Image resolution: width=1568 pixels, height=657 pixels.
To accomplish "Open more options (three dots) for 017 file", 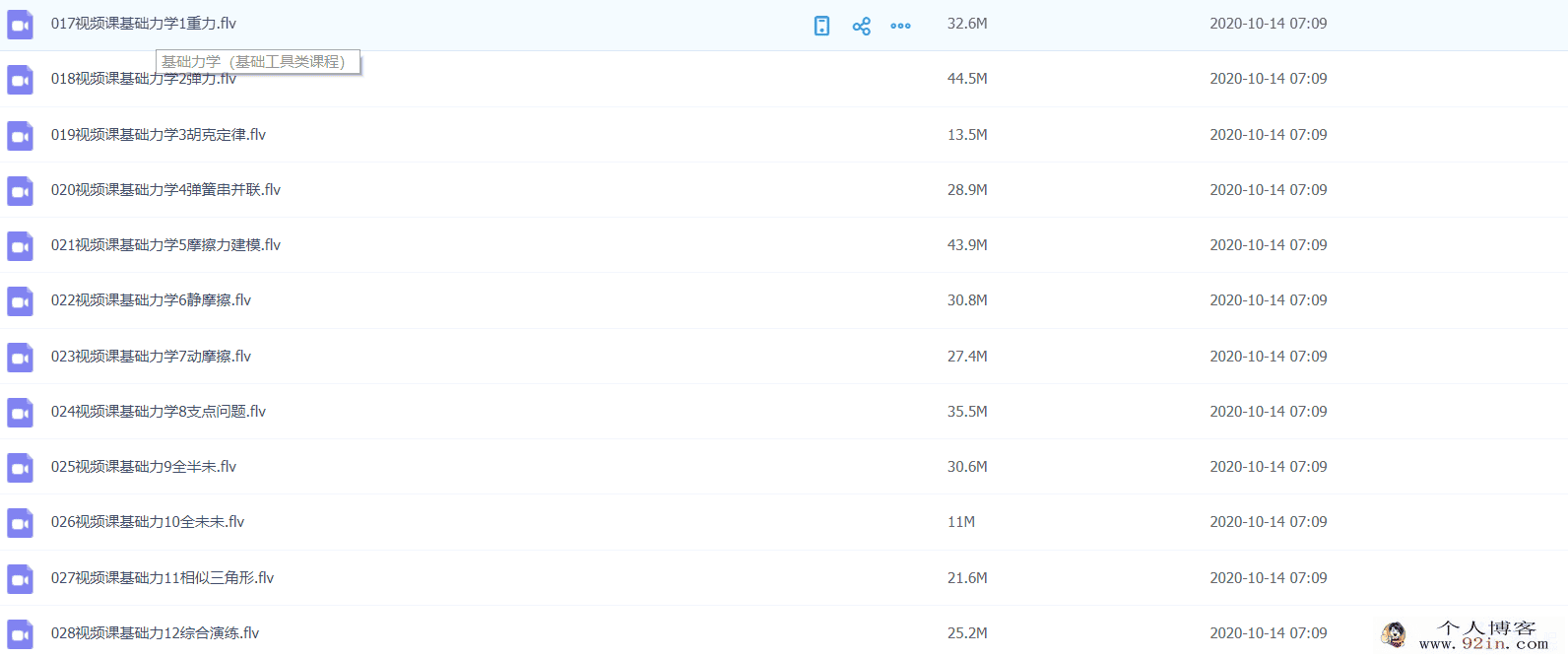I will coord(900,26).
